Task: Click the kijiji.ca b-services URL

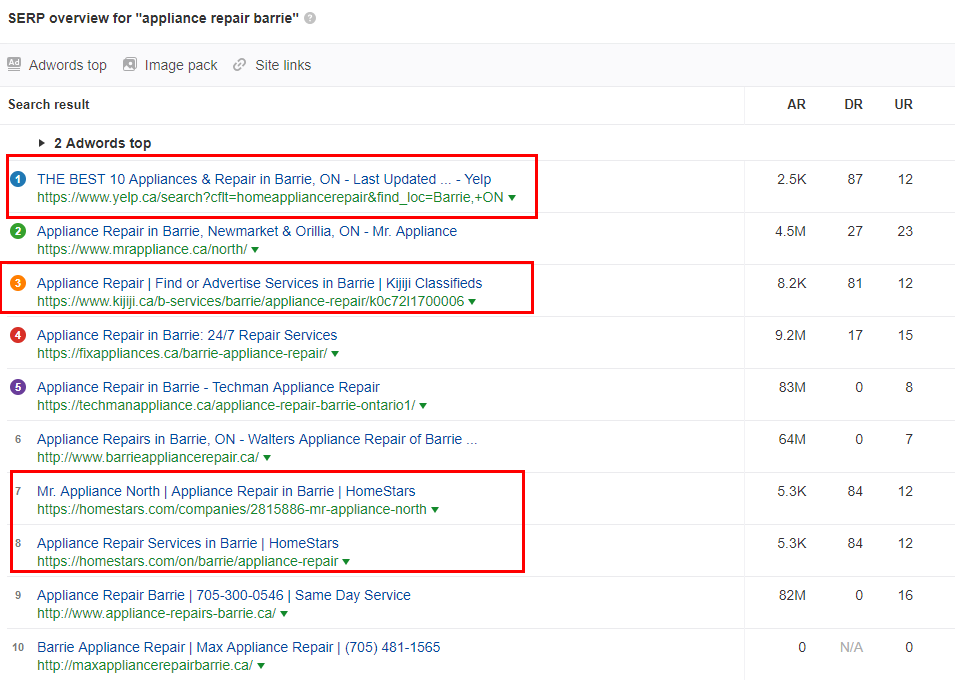Action: (250, 301)
